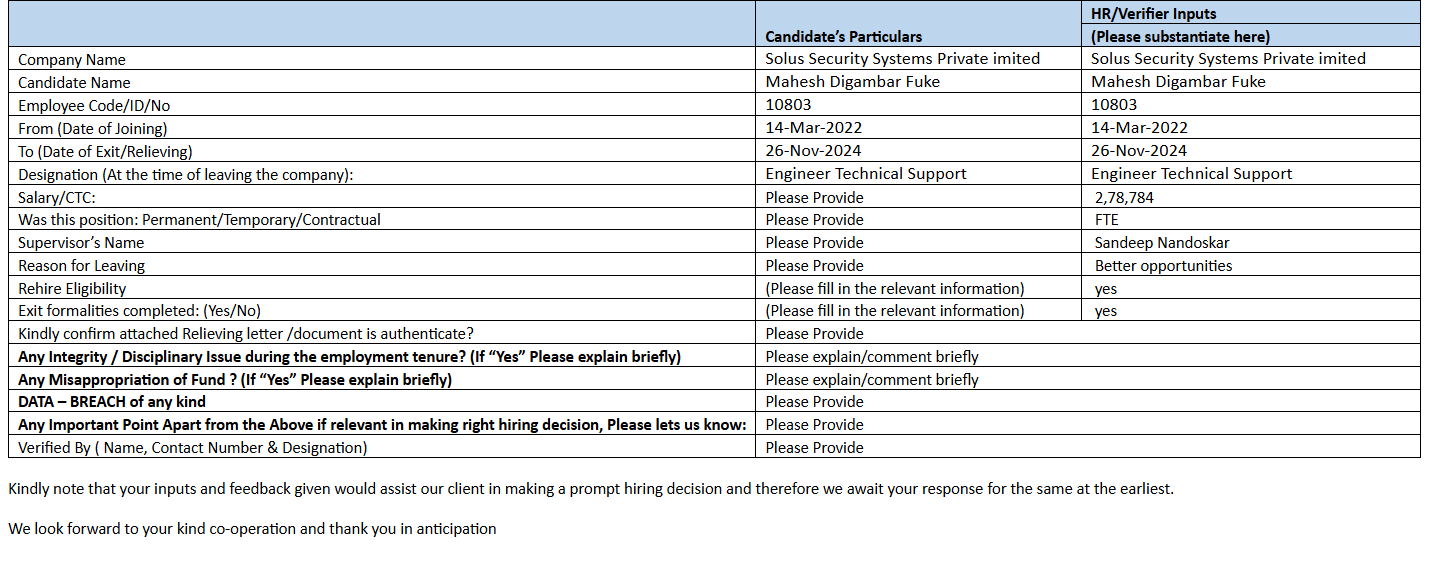Select the Misappropriation of Fund comment cell

coord(872,380)
